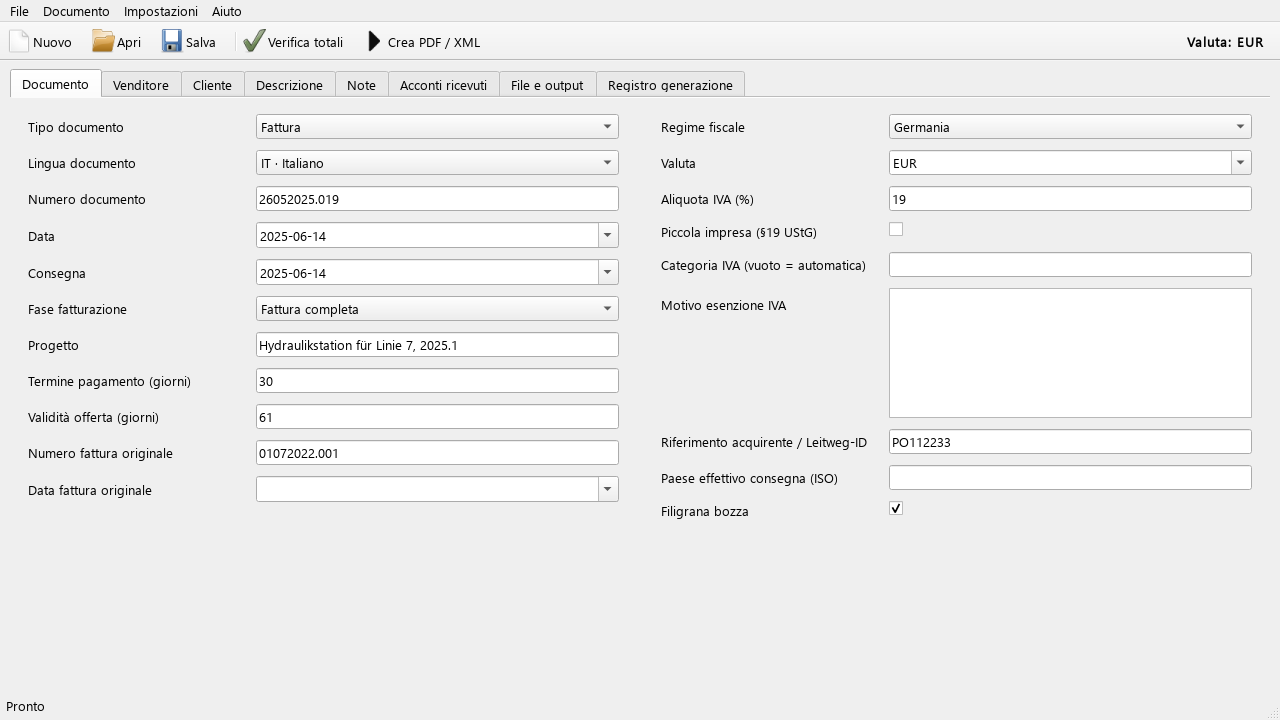Click the Valuta: EUR toolbar label
1280x720 pixels.
tap(1225, 42)
